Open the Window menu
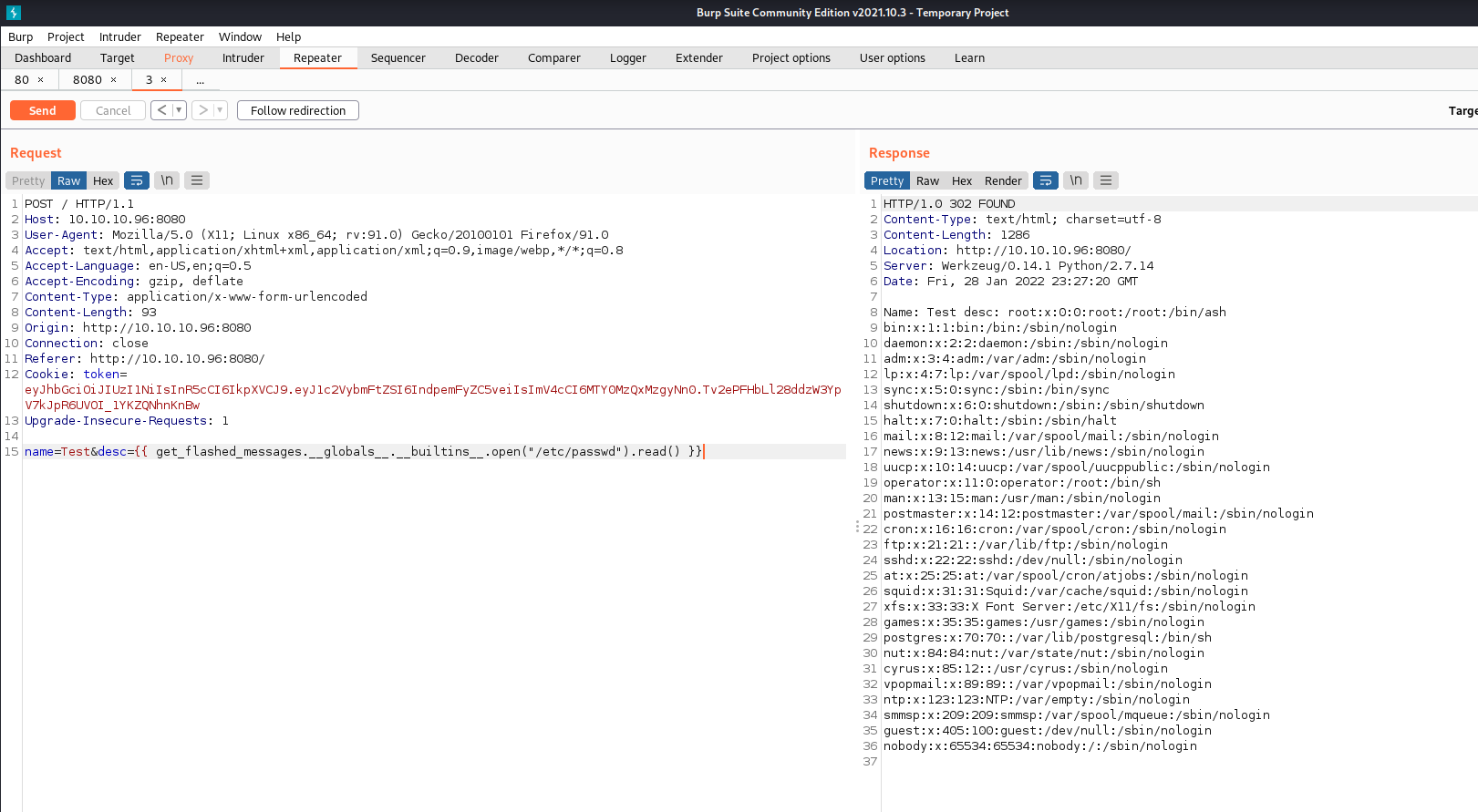Screen dimensions: 1478x812 coord(240,36)
